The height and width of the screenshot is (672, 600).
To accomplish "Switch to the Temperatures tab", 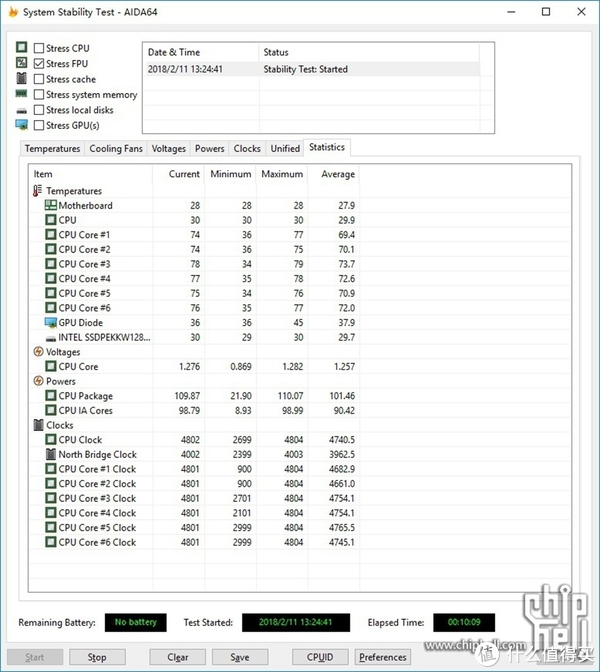I will coord(52,149).
